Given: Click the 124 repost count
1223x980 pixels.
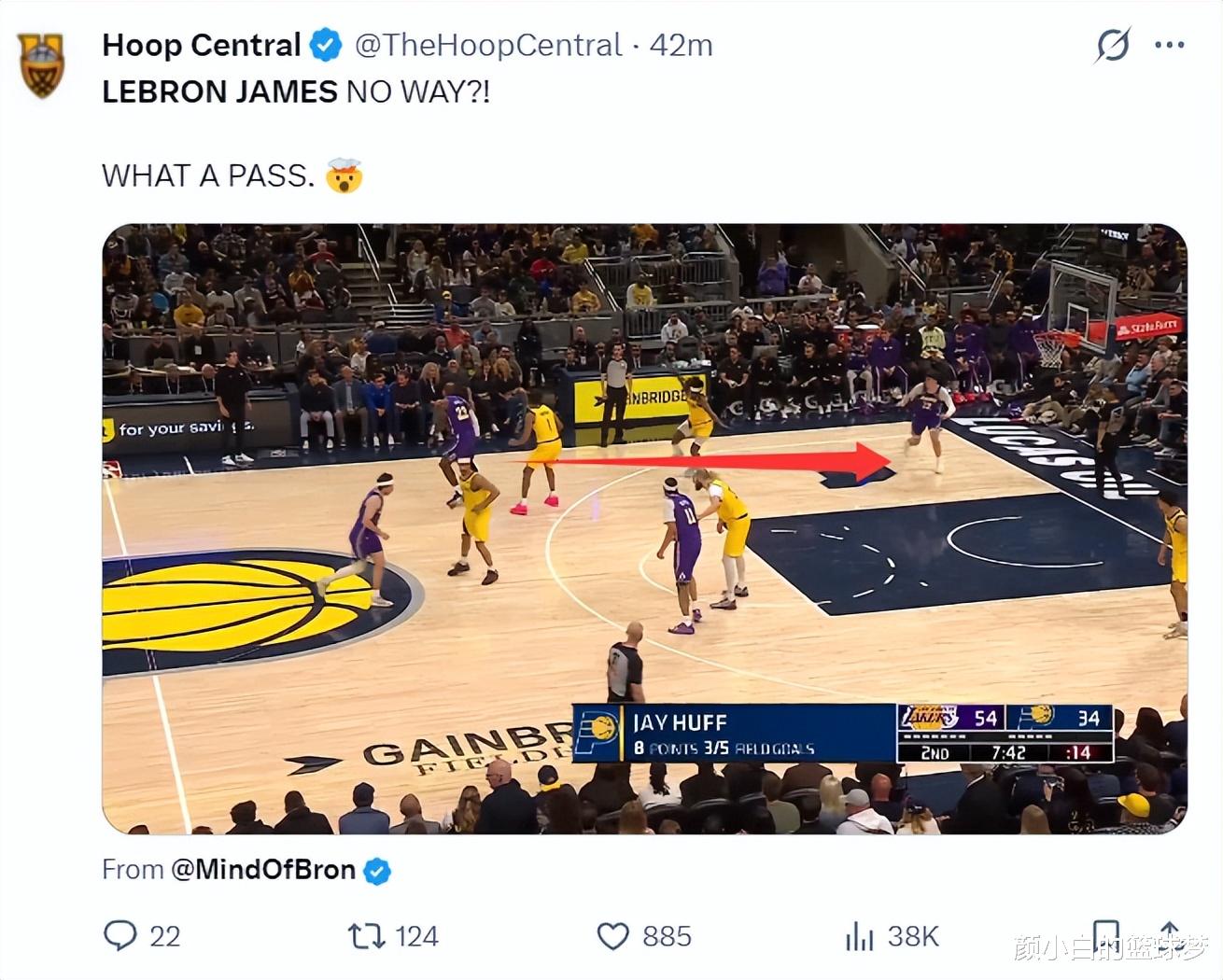Looking at the screenshot, I should pos(415,935).
